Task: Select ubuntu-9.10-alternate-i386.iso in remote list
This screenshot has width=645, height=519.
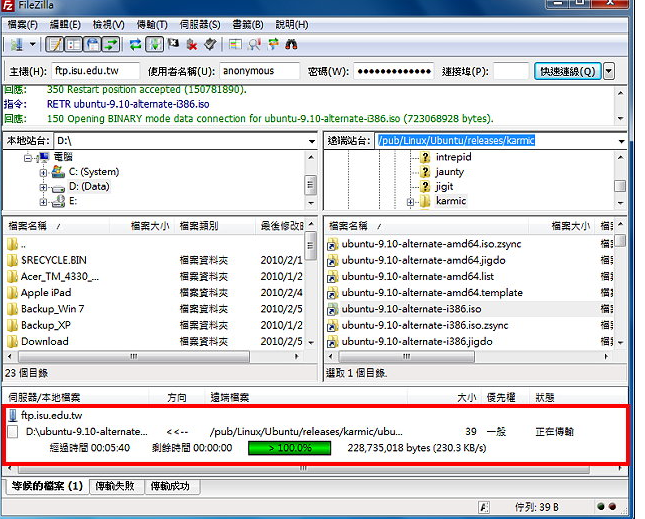Action: [411, 309]
